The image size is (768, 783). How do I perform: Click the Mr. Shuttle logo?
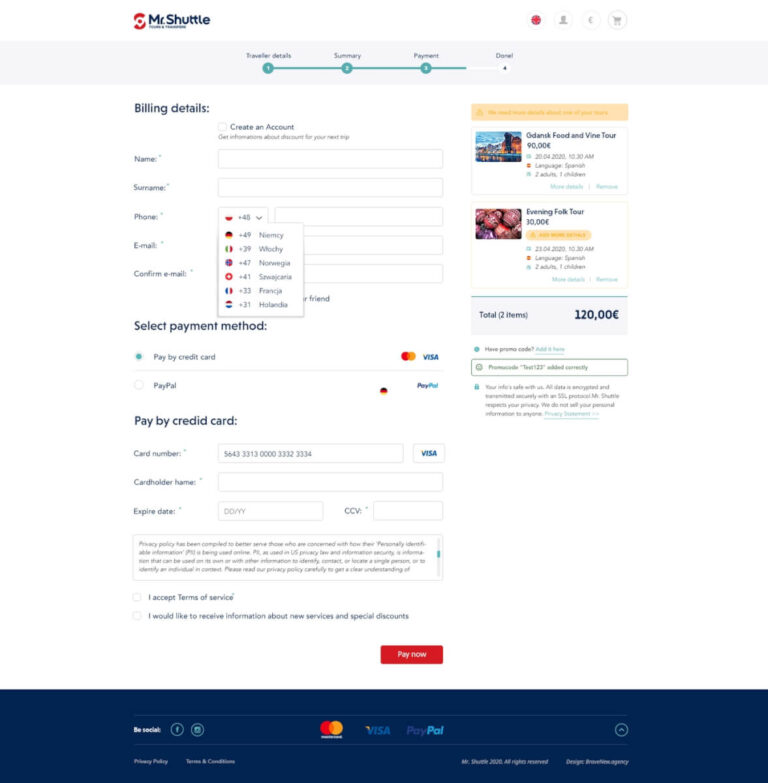(x=172, y=21)
